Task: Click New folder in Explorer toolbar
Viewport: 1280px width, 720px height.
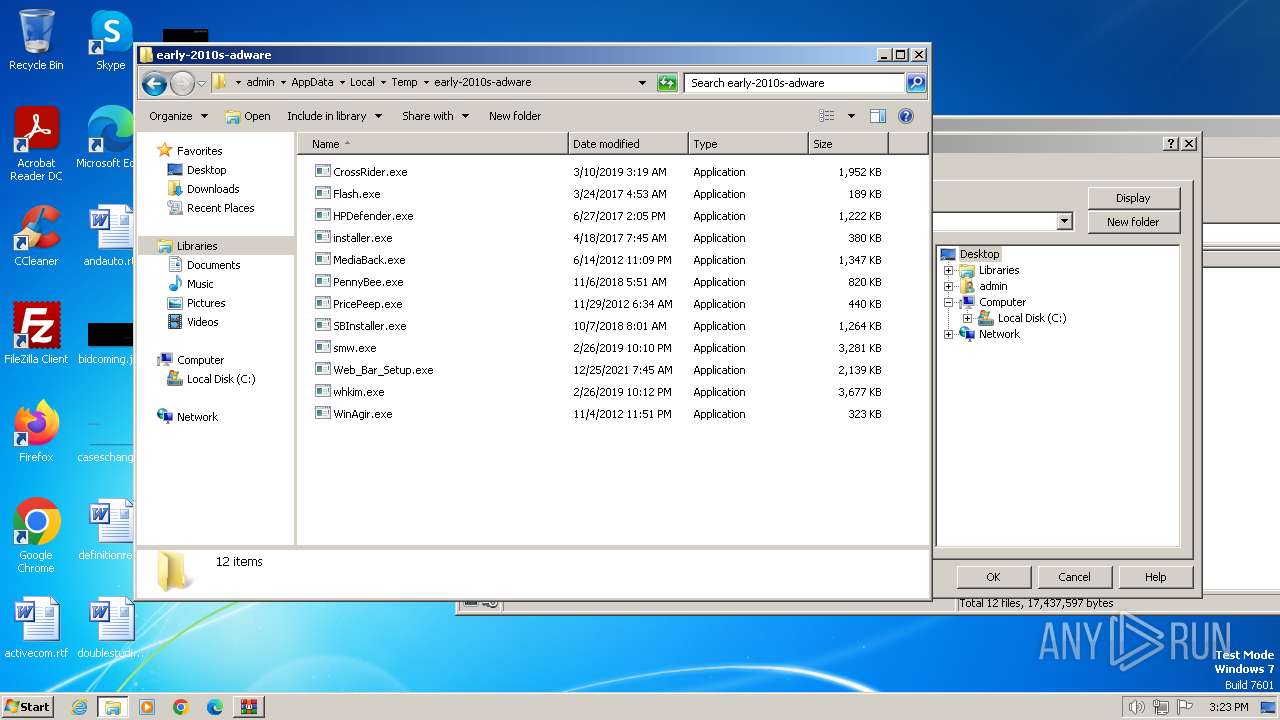Action: click(515, 116)
